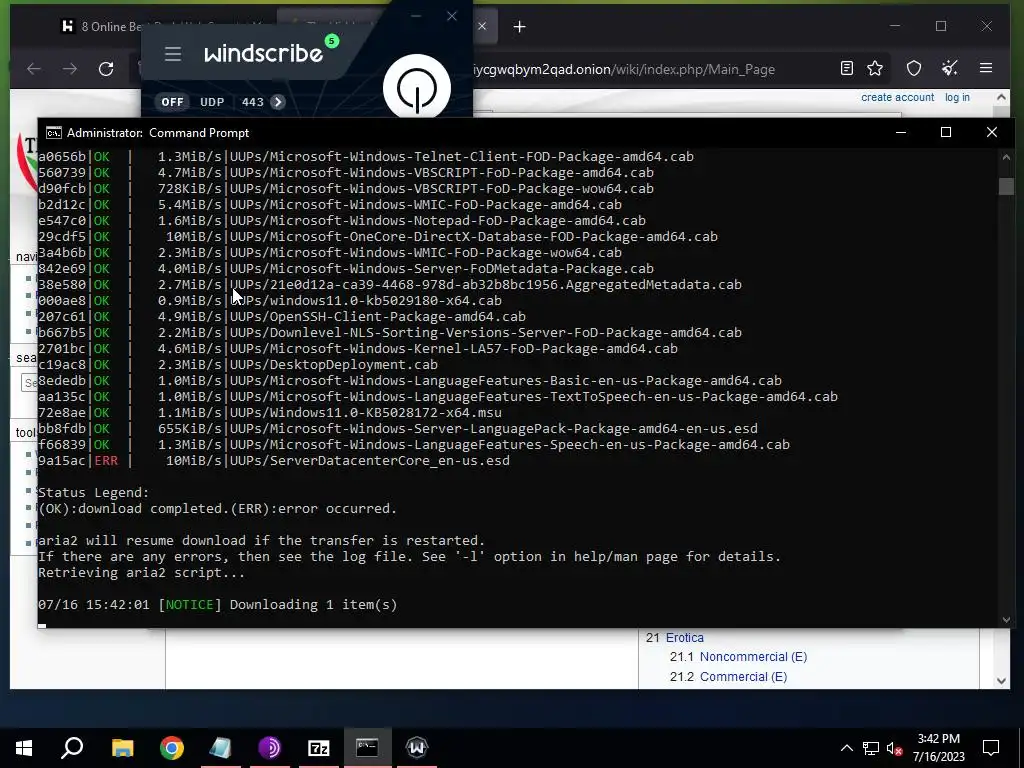1024x768 pixels.
Task: Switch to Windscribe on the taskbar
Action: click(x=417, y=748)
